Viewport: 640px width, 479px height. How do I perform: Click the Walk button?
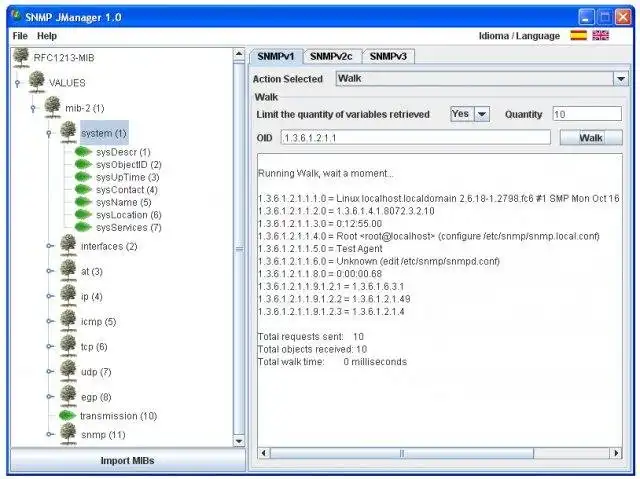coord(591,138)
